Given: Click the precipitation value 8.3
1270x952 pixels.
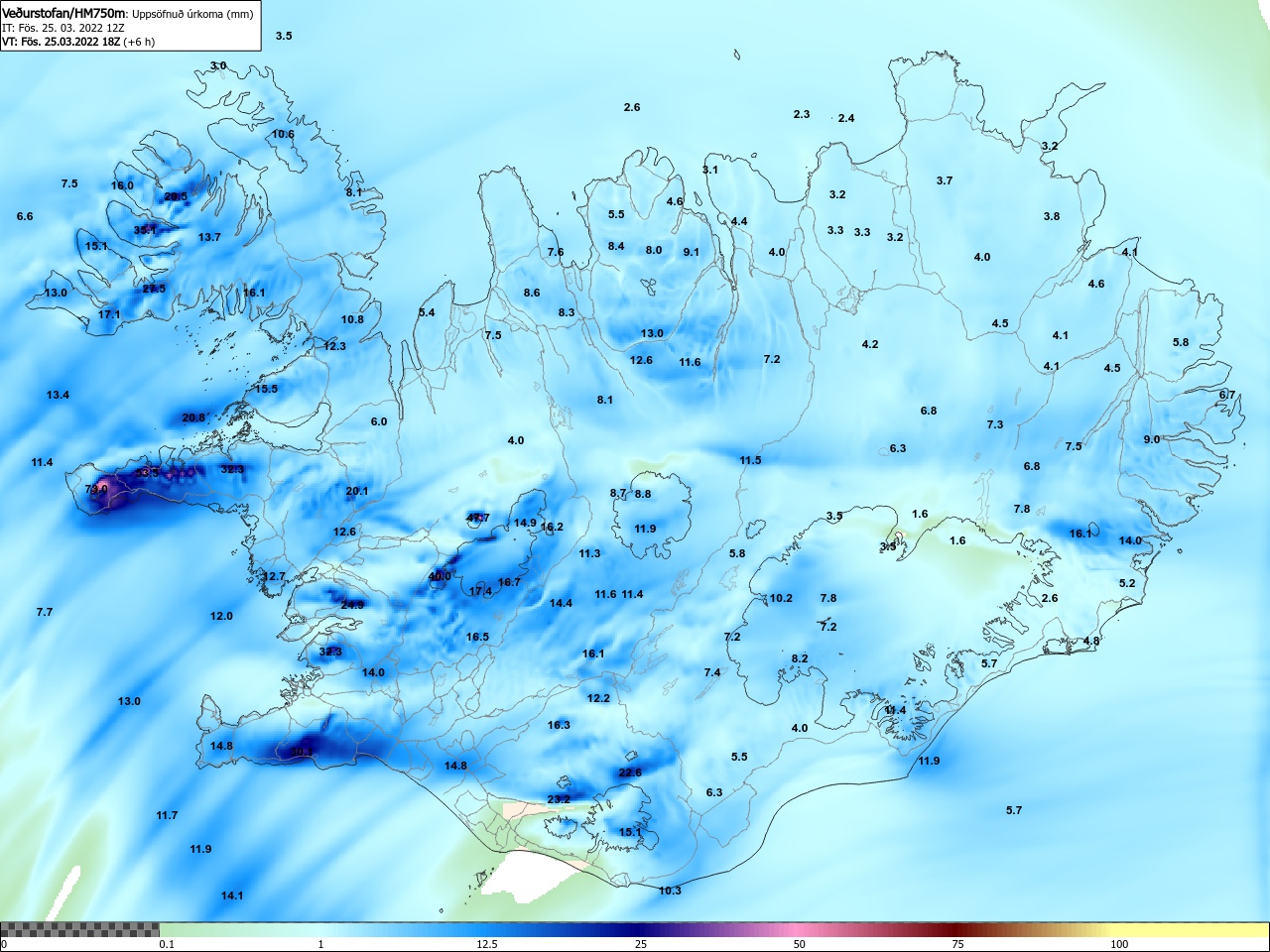Looking at the screenshot, I should 567,313.
